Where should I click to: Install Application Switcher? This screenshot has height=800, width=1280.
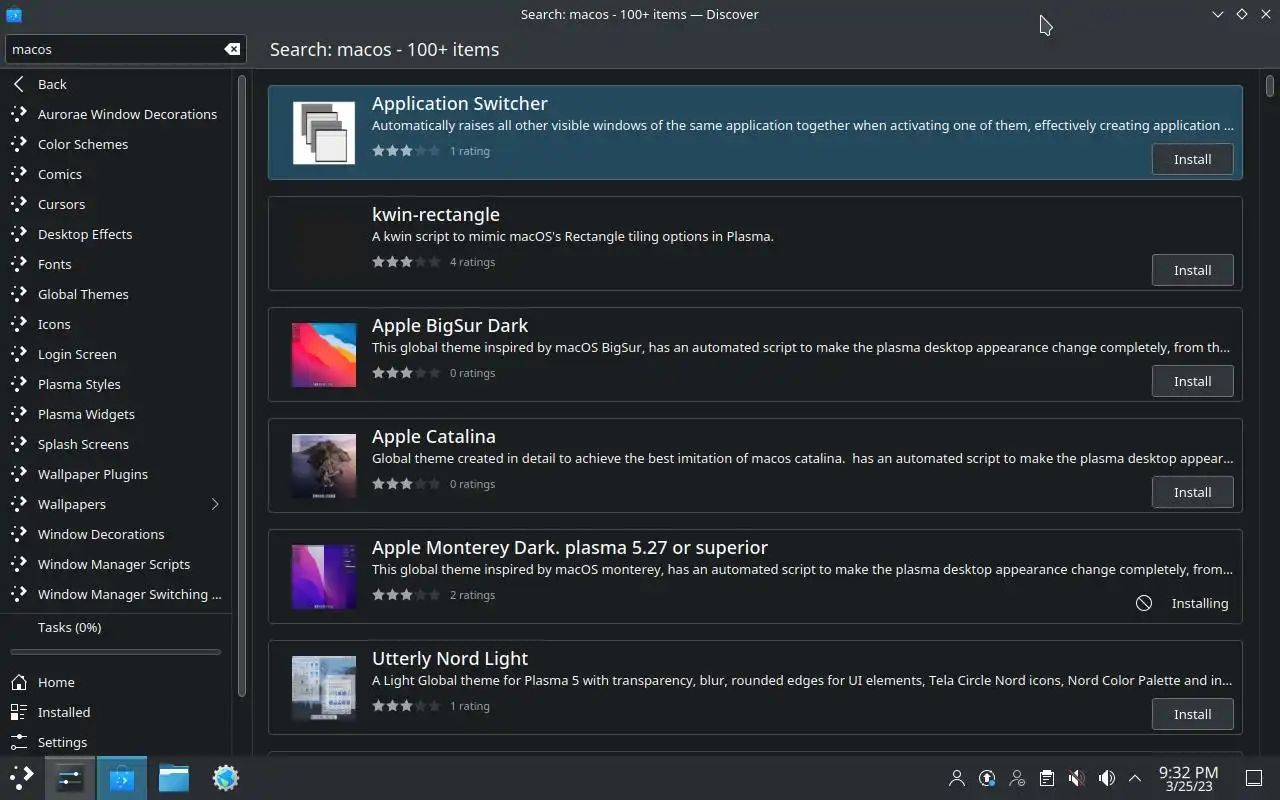1192,159
